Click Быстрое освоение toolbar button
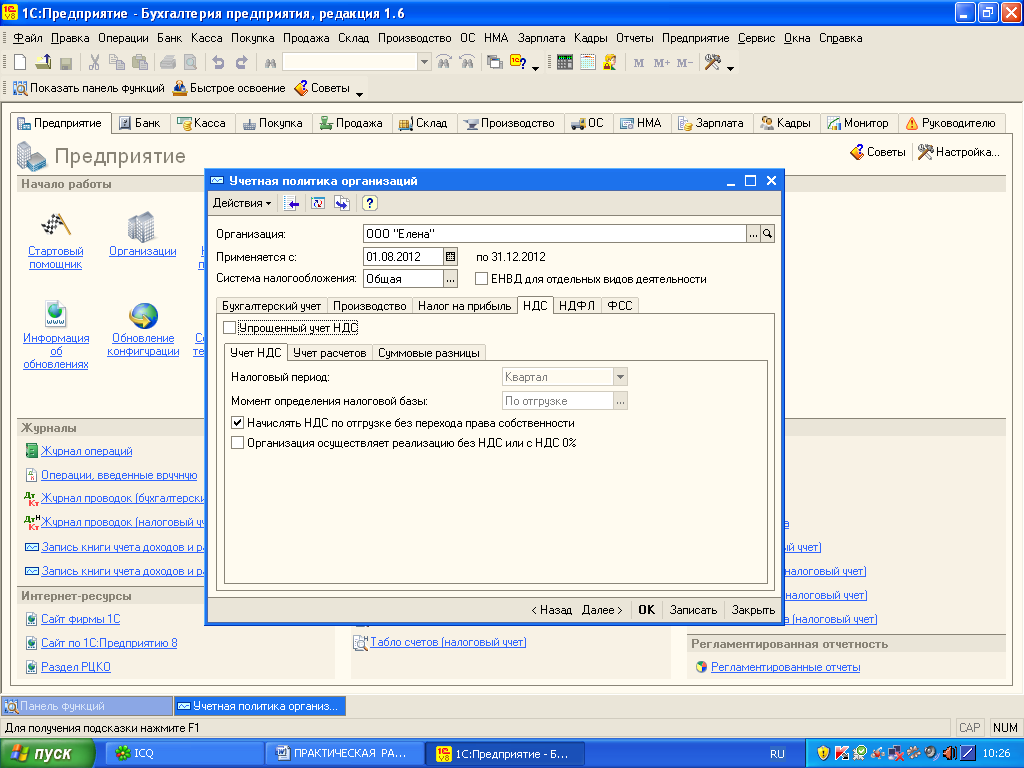Image resolution: width=1024 pixels, height=768 pixels. [229, 88]
